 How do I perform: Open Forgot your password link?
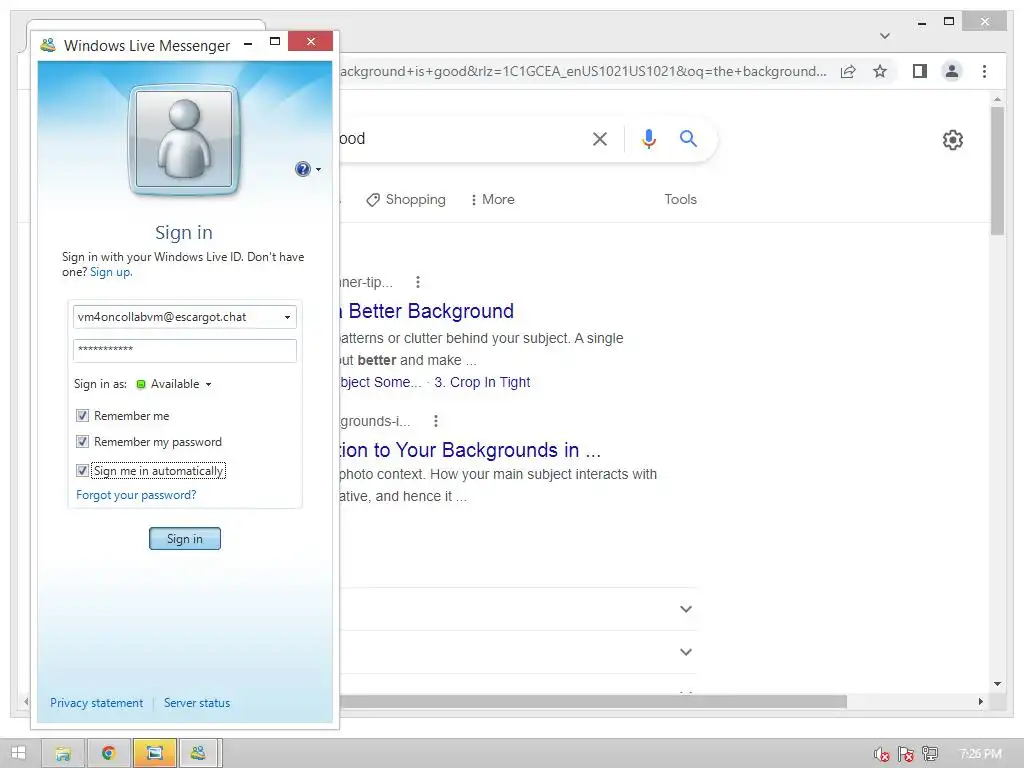(136, 495)
